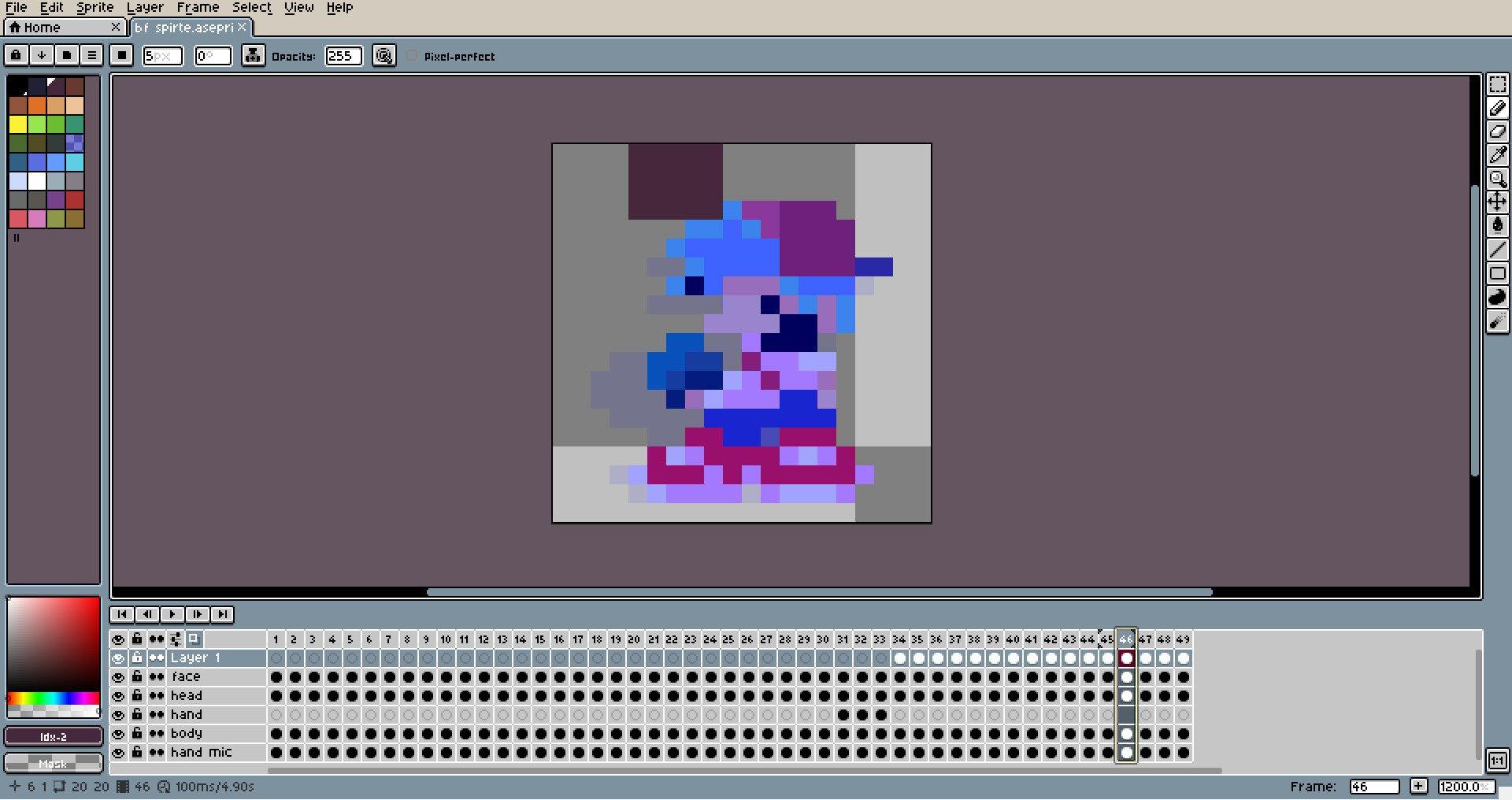Click the dynamics icon beside opacity field

click(x=384, y=55)
